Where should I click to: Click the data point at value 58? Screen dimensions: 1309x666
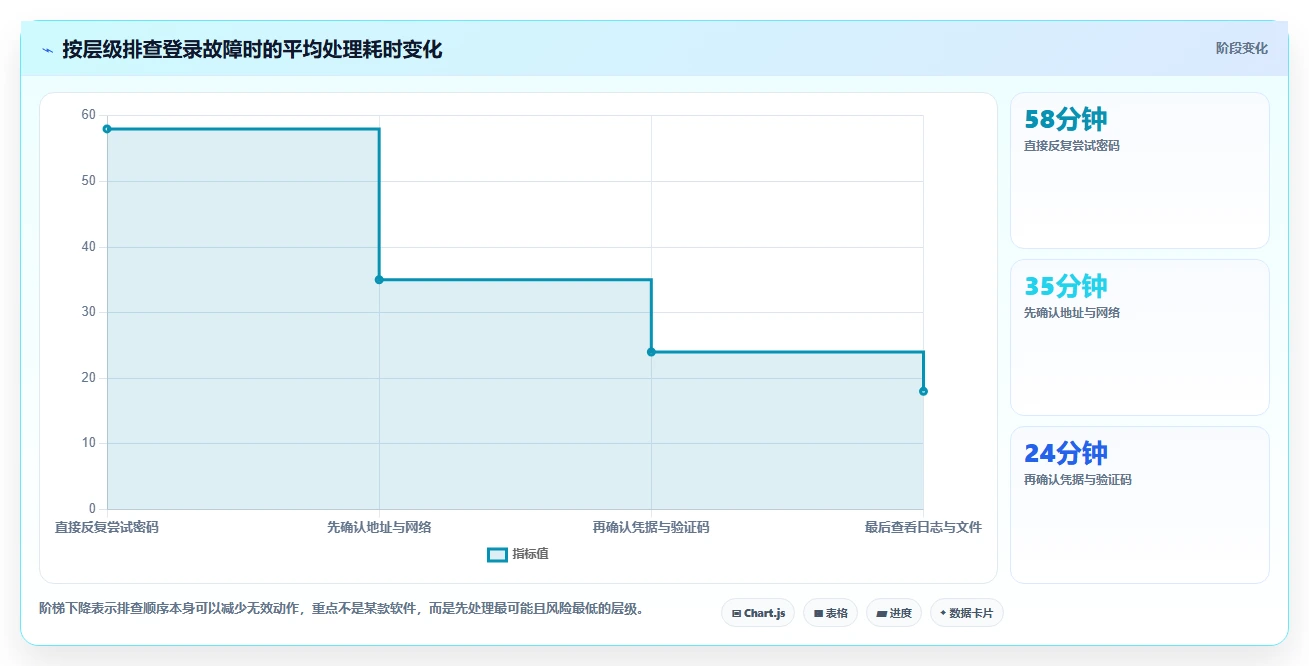(107, 129)
